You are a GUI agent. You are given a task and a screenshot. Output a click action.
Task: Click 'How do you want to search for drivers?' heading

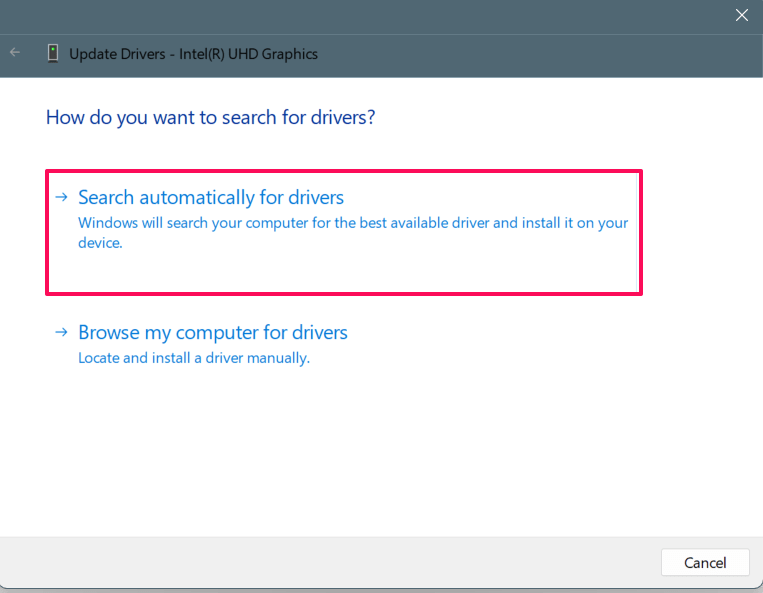pos(211,118)
